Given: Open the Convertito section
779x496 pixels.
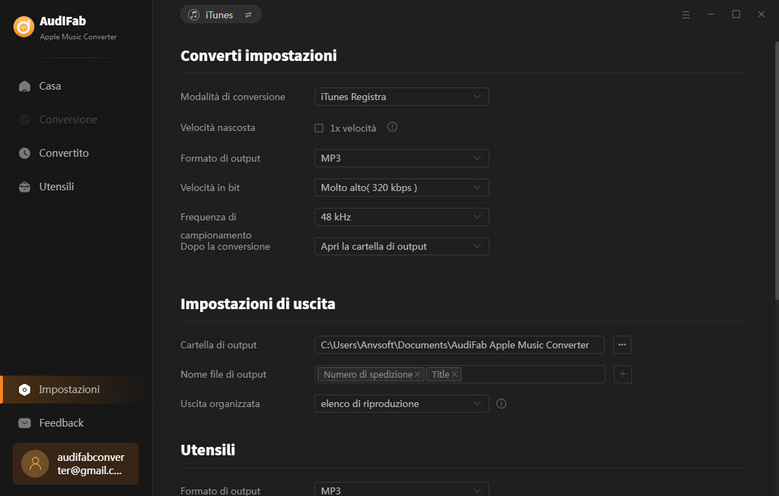Looking at the screenshot, I should tap(63, 153).
